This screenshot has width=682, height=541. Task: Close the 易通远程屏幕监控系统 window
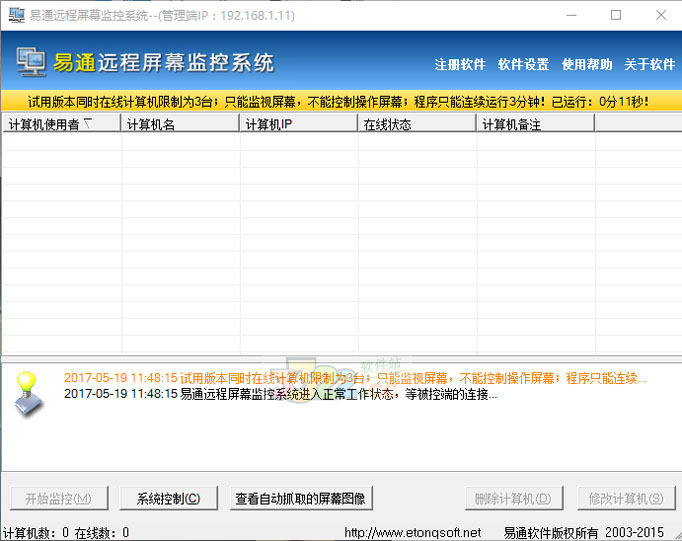pyautogui.click(x=661, y=15)
